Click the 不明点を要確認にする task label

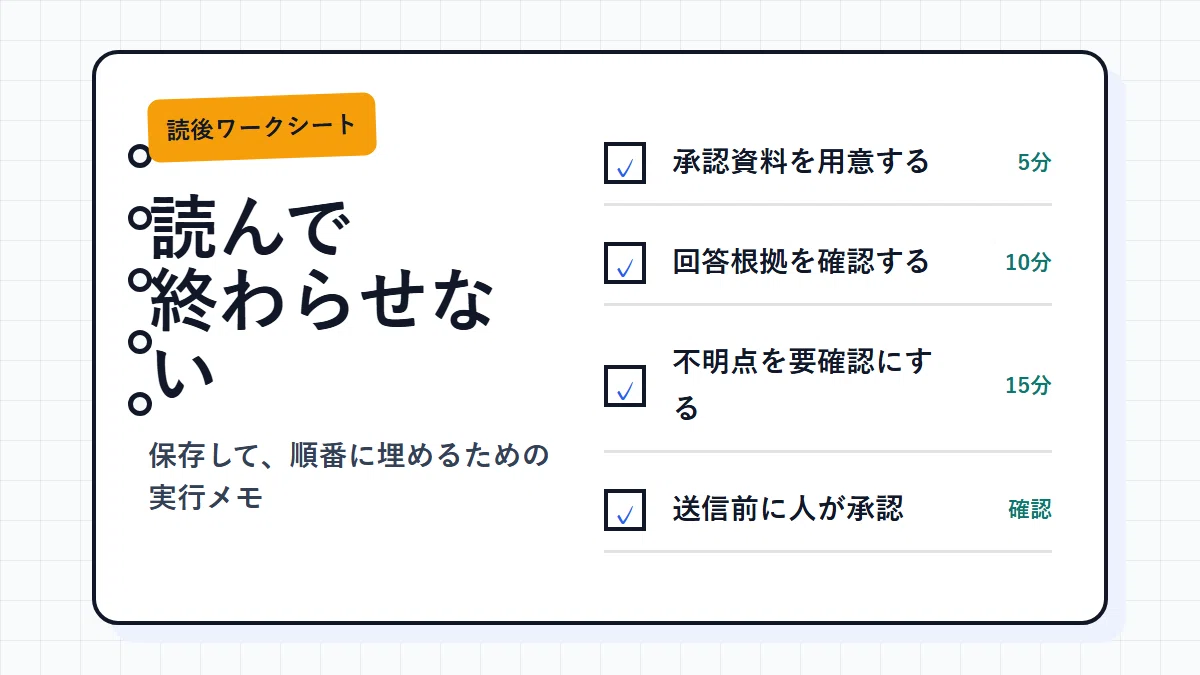coord(803,385)
